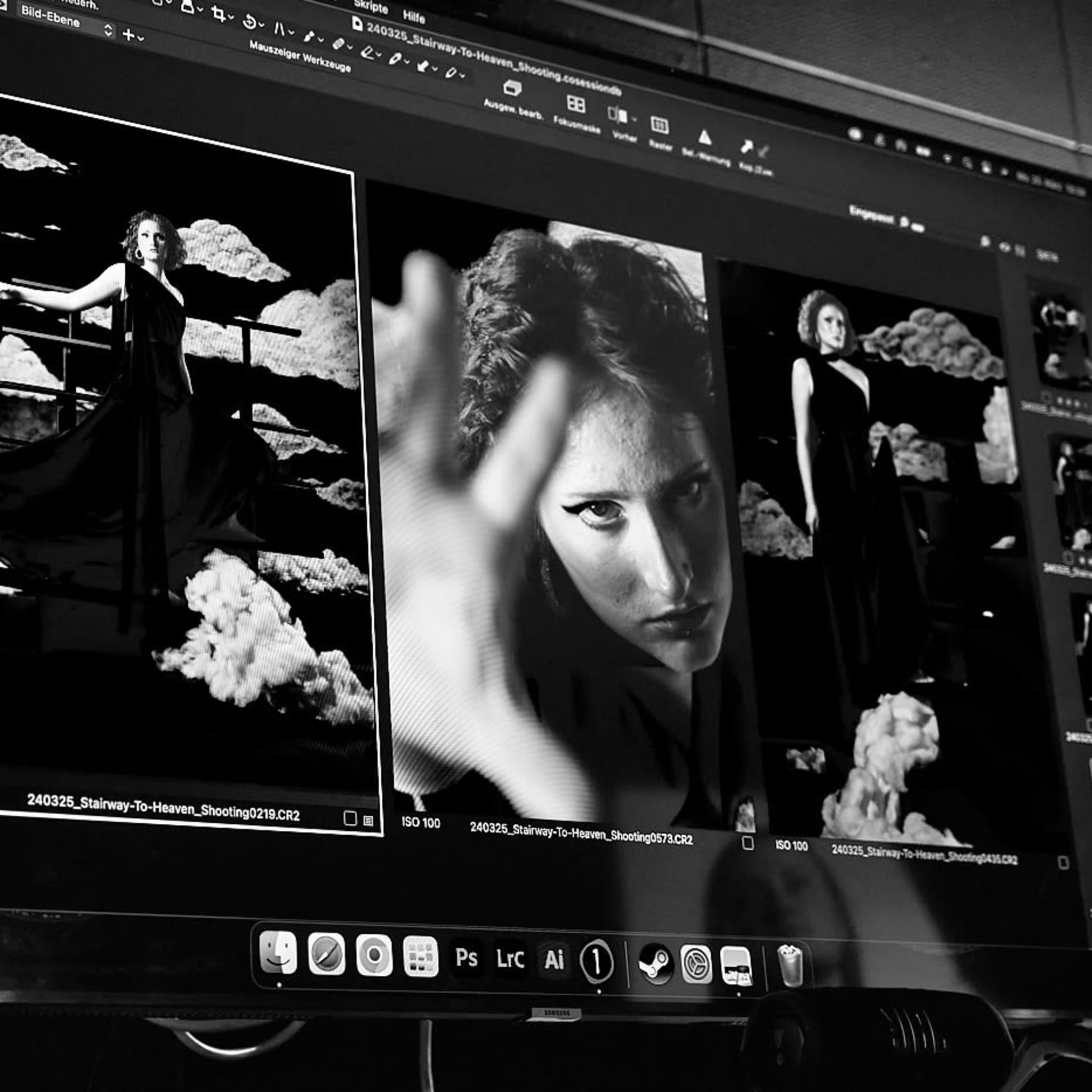Click the Ausgew. bearb. toolbar icon
Viewport: 1092px width, 1092px height.
click(512, 88)
